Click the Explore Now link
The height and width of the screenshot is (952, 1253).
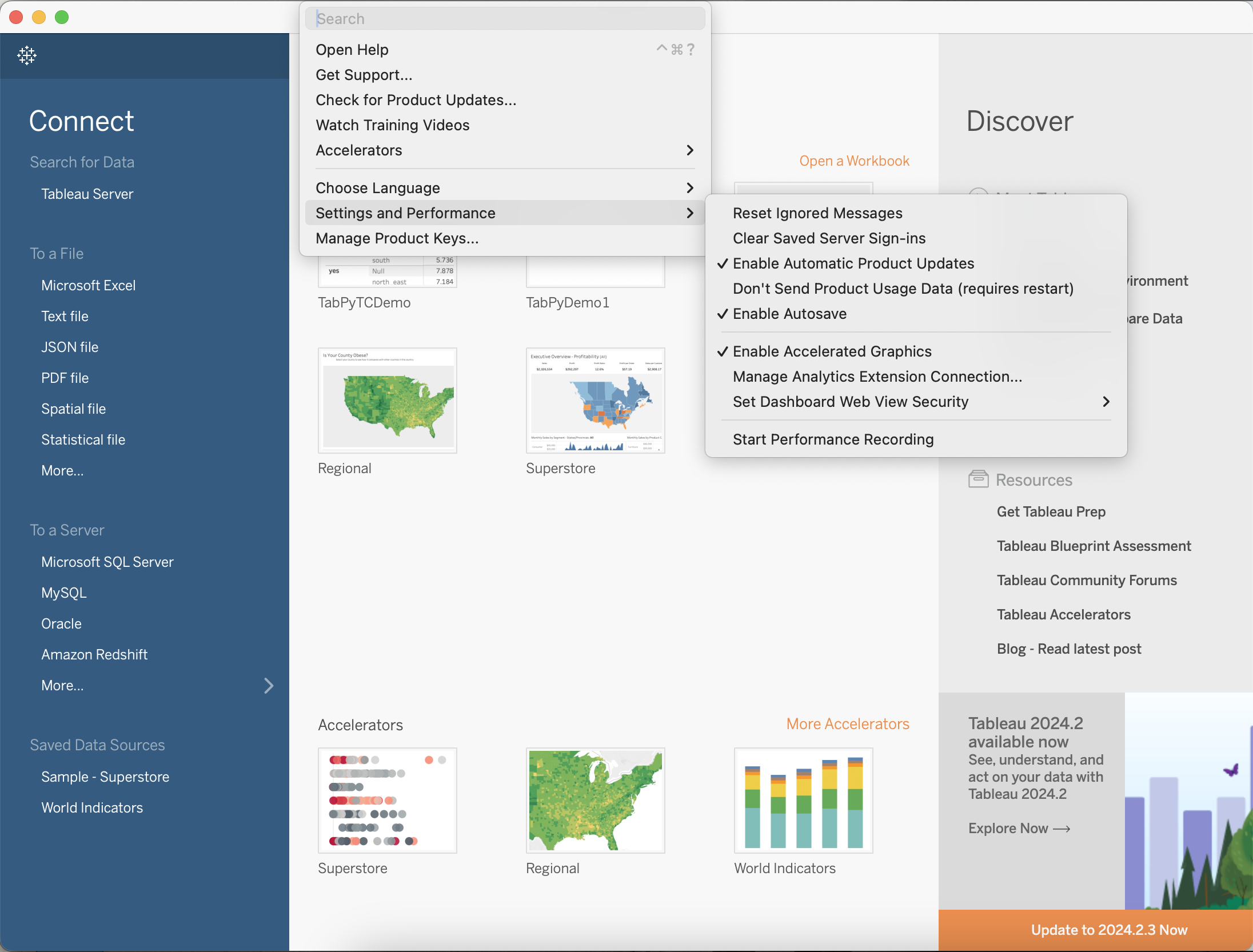tap(1019, 828)
